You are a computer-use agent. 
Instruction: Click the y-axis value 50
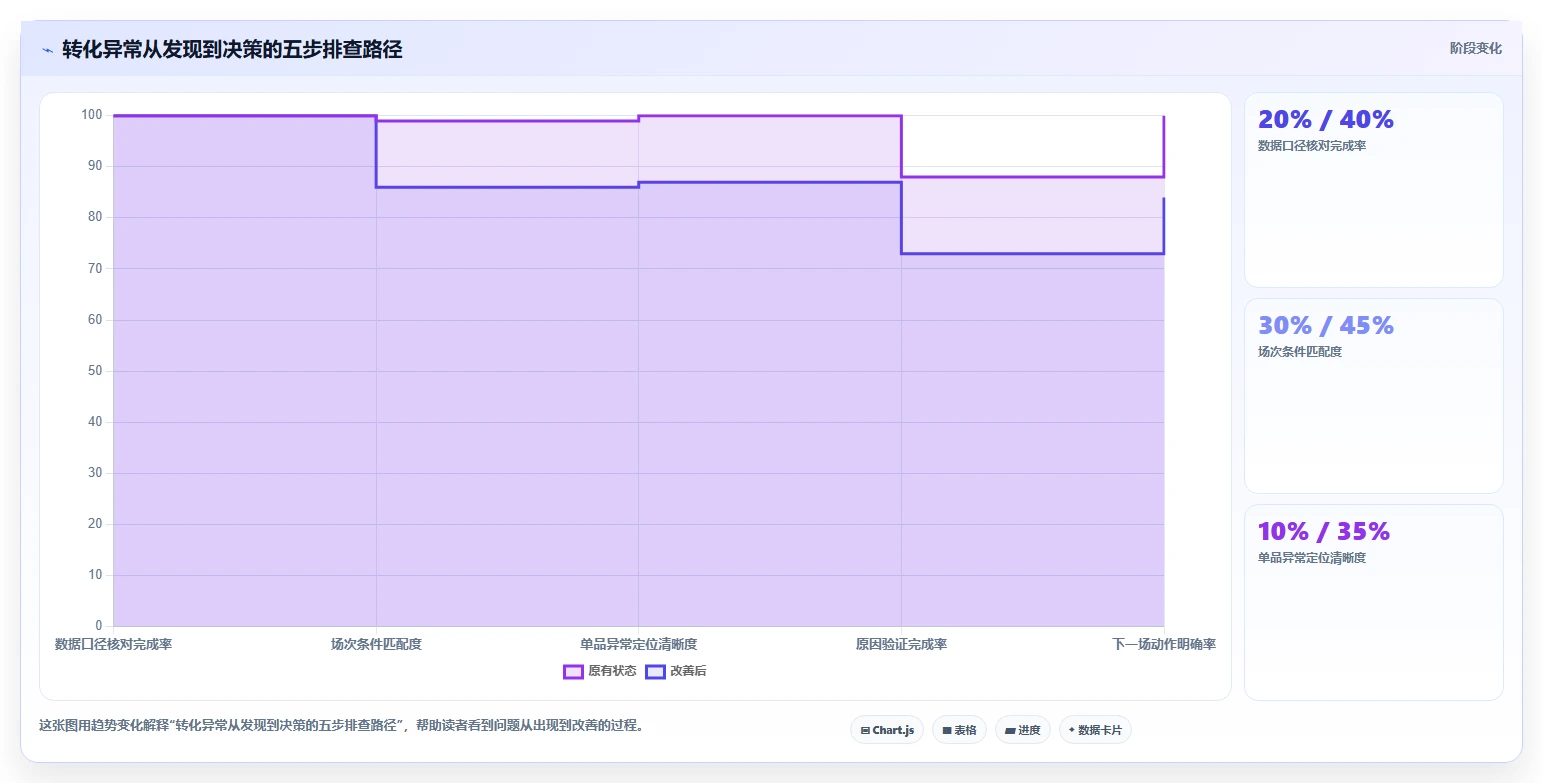click(96, 371)
